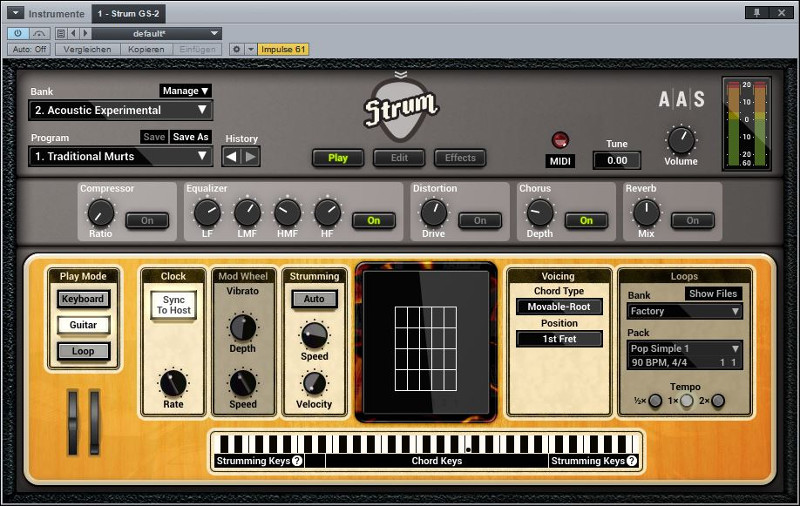
Task: Select half-speed loop tempo
Action: [x=656, y=401]
